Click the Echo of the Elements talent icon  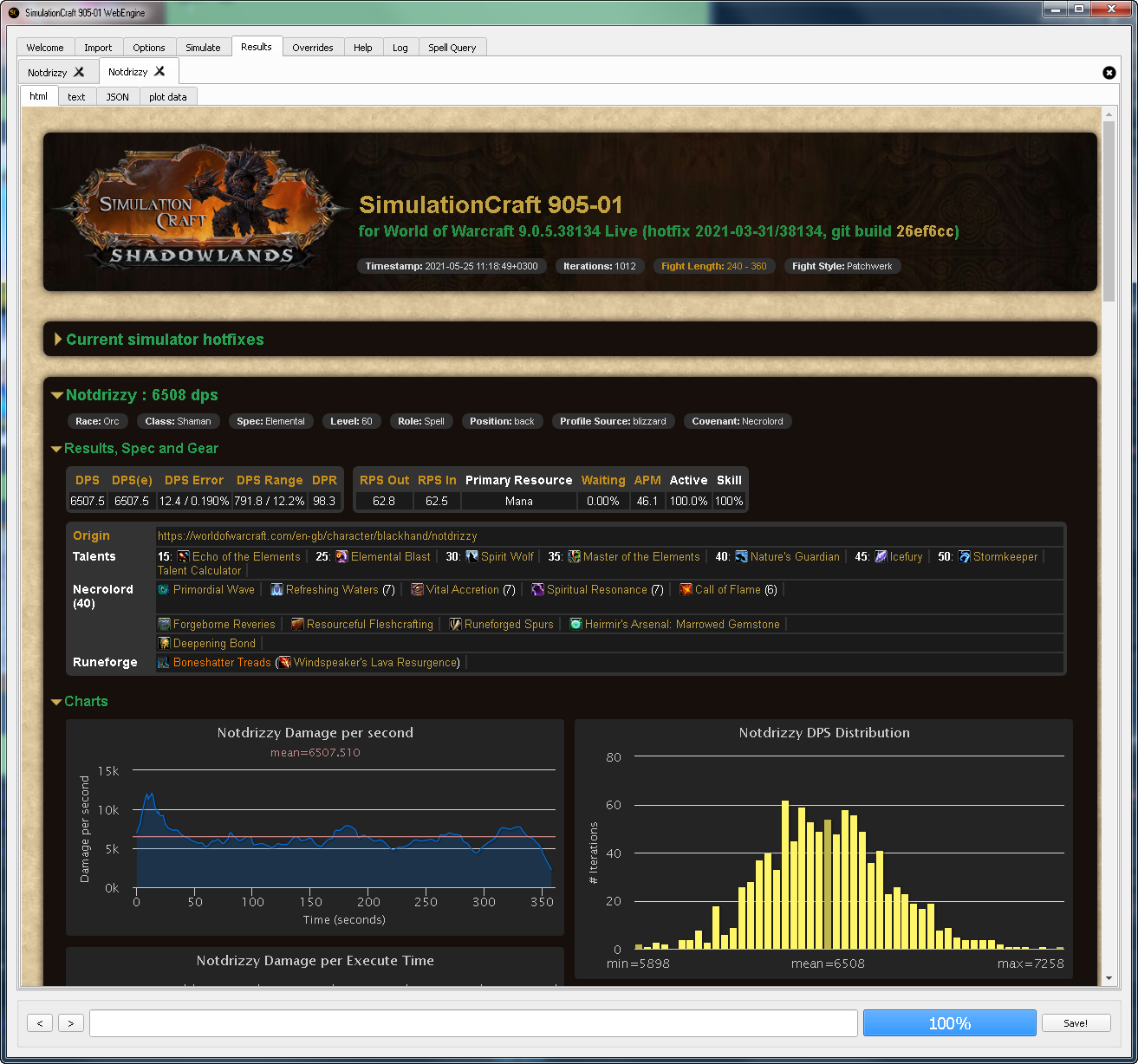[183, 557]
